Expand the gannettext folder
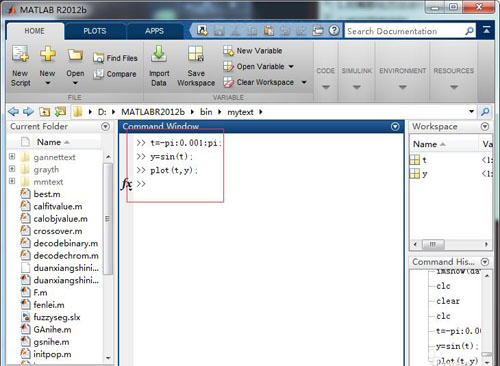 tap(12, 156)
